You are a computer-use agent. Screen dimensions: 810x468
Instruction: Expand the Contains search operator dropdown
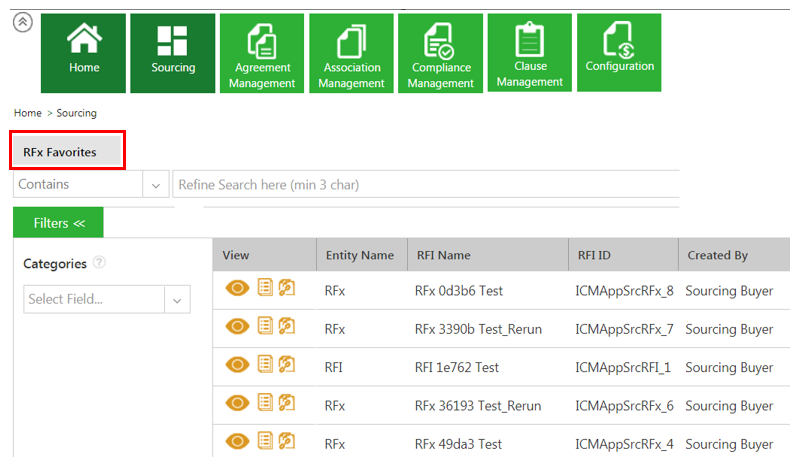[x=156, y=185]
